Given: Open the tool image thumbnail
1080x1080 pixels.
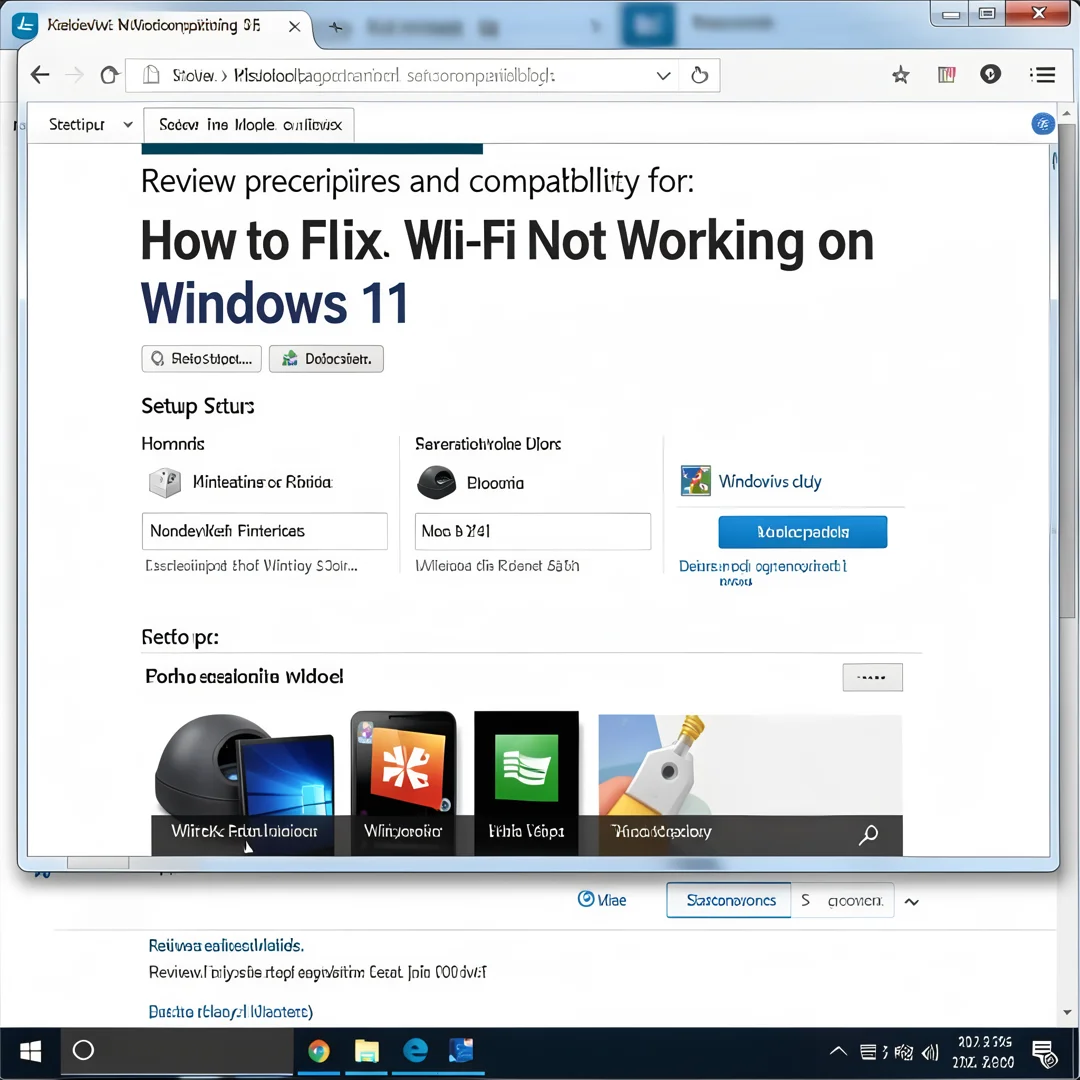Looking at the screenshot, I should pos(750,785).
